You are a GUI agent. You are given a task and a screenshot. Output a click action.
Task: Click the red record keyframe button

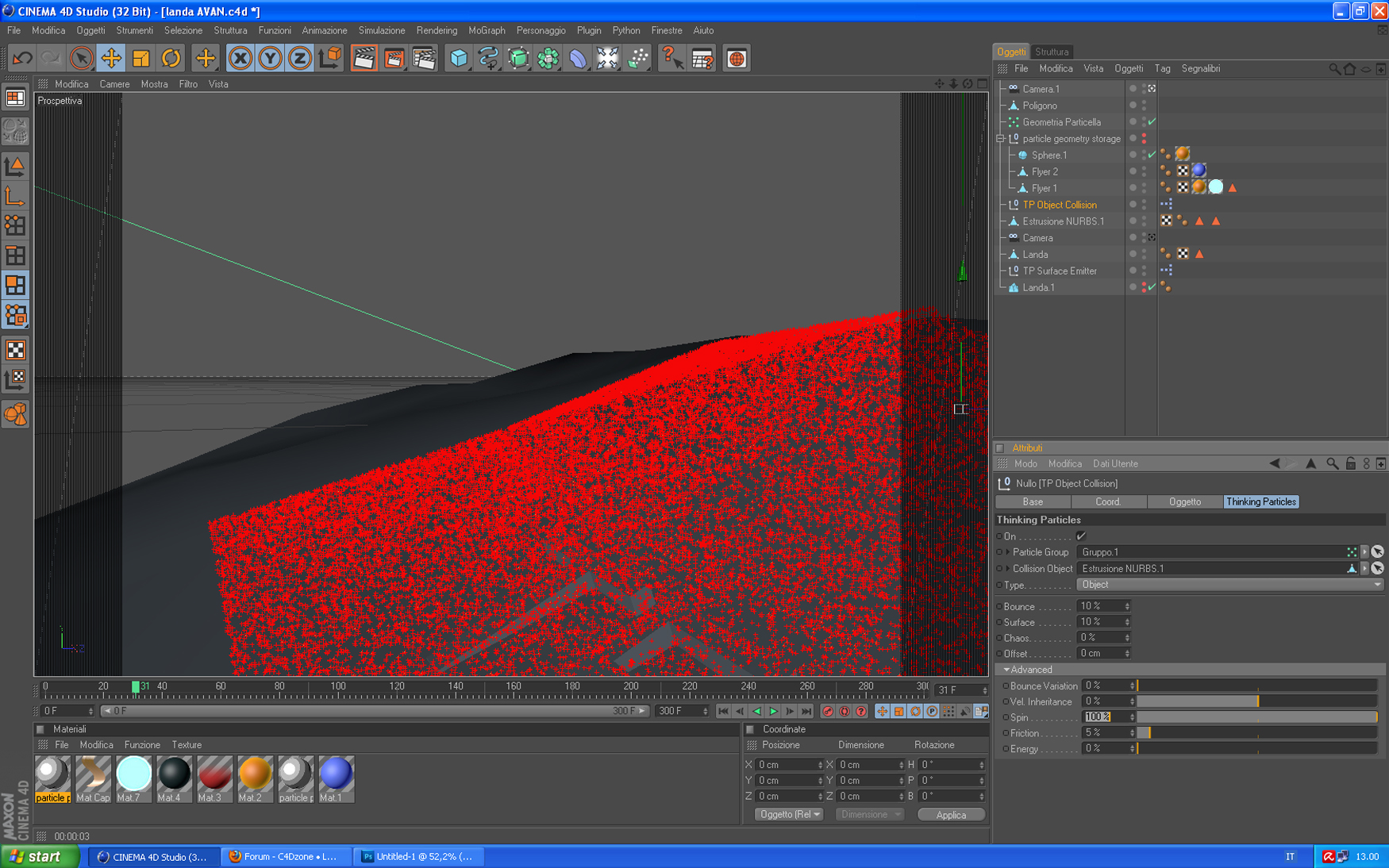(x=828, y=711)
